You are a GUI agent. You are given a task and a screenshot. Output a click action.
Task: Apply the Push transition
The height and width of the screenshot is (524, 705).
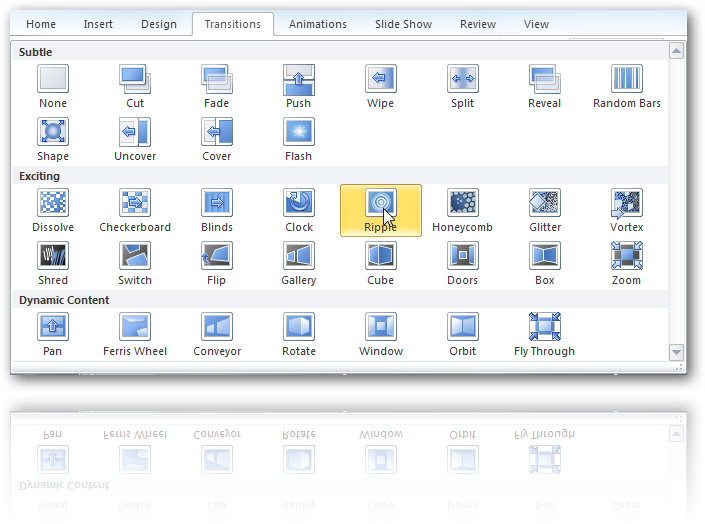[299, 86]
